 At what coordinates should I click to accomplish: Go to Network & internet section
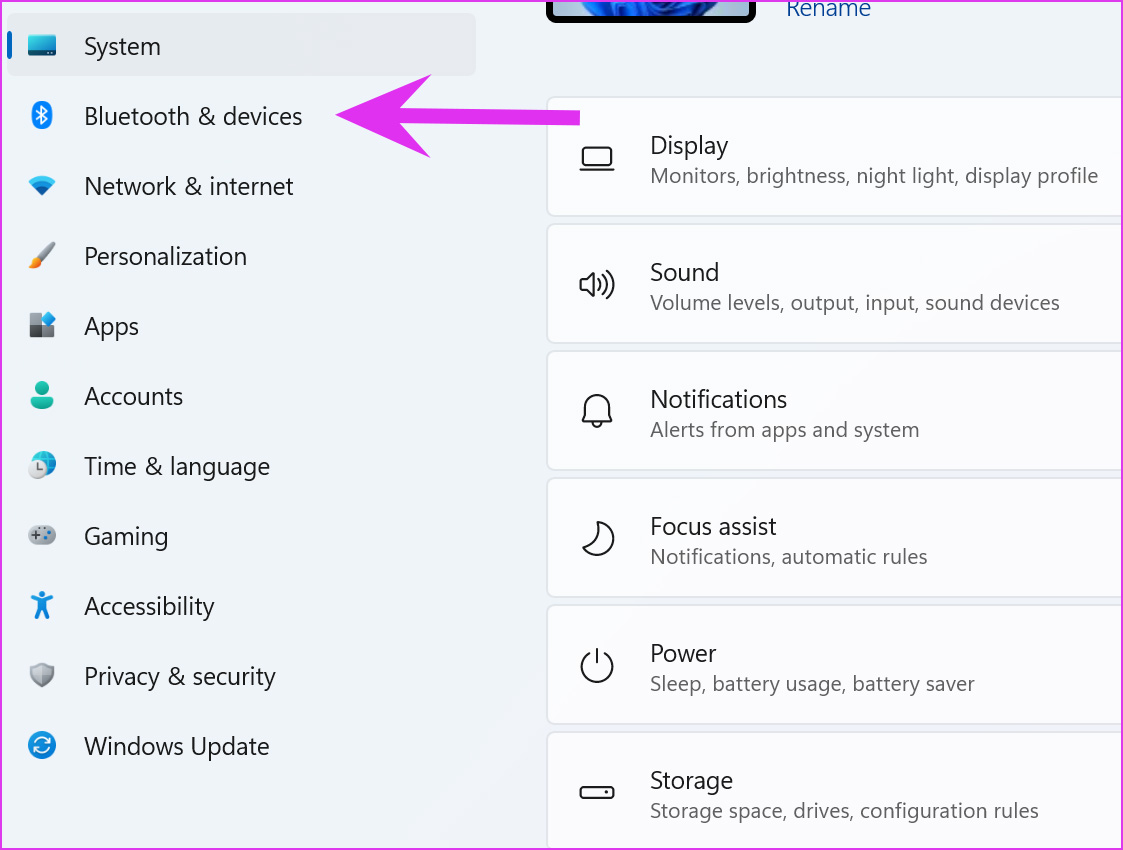pyautogui.click(x=189, y=186)
